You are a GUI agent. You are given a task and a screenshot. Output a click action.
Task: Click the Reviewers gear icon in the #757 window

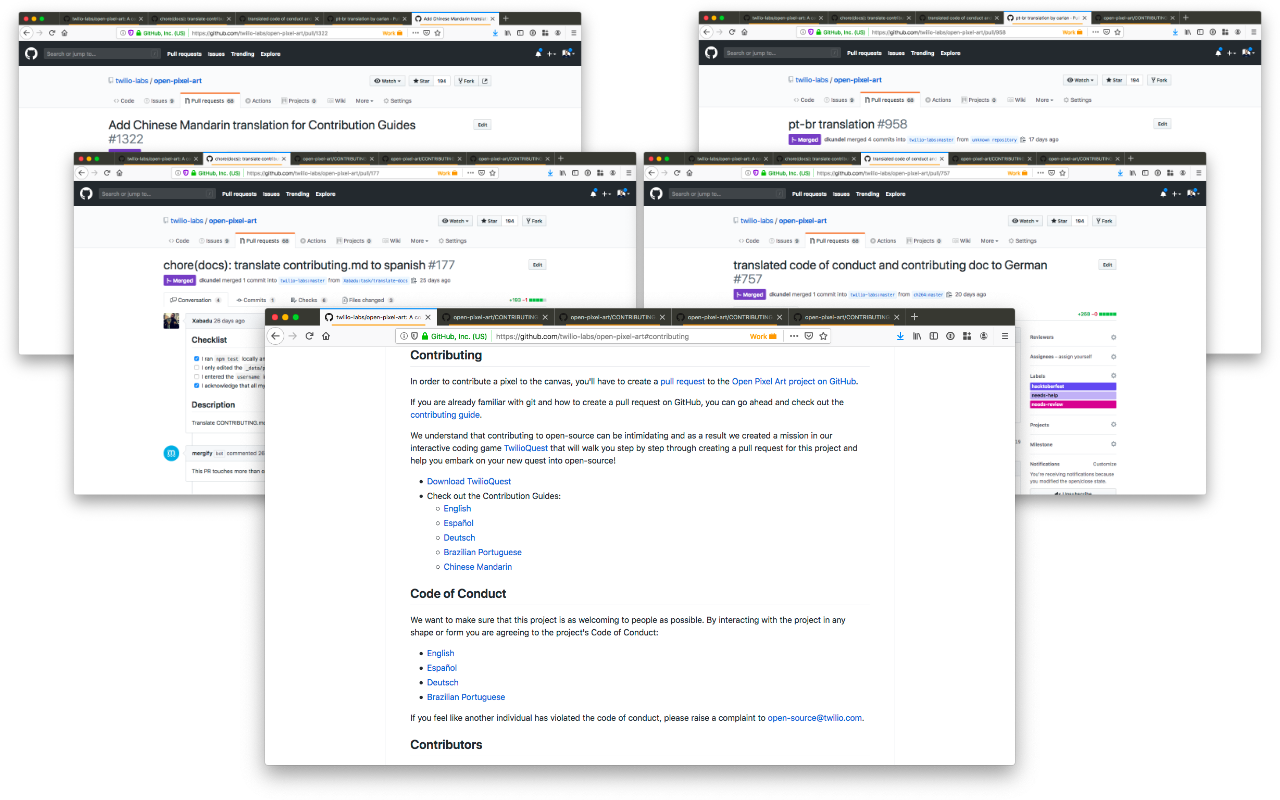tap(1113, 337)
